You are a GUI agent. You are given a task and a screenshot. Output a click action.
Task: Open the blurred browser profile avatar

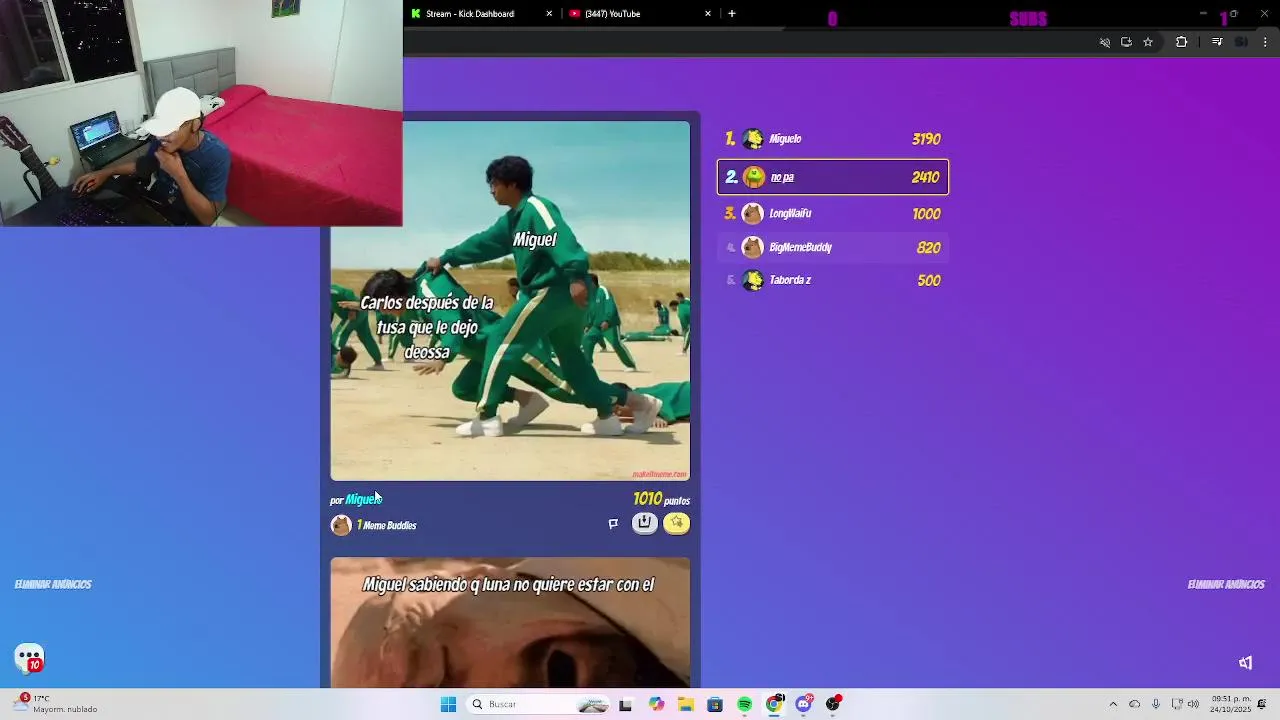pyautogui.click(x=1241, y=42)
